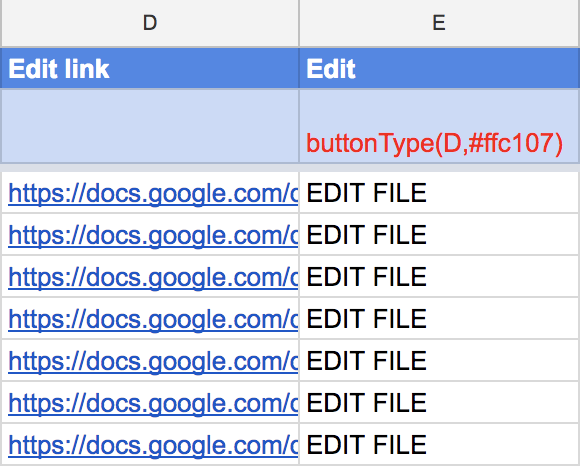The height and width of the screenshot is (466, 580).
Task: Click the fourth EDIT FILE cell
Action: coord(439,318)
